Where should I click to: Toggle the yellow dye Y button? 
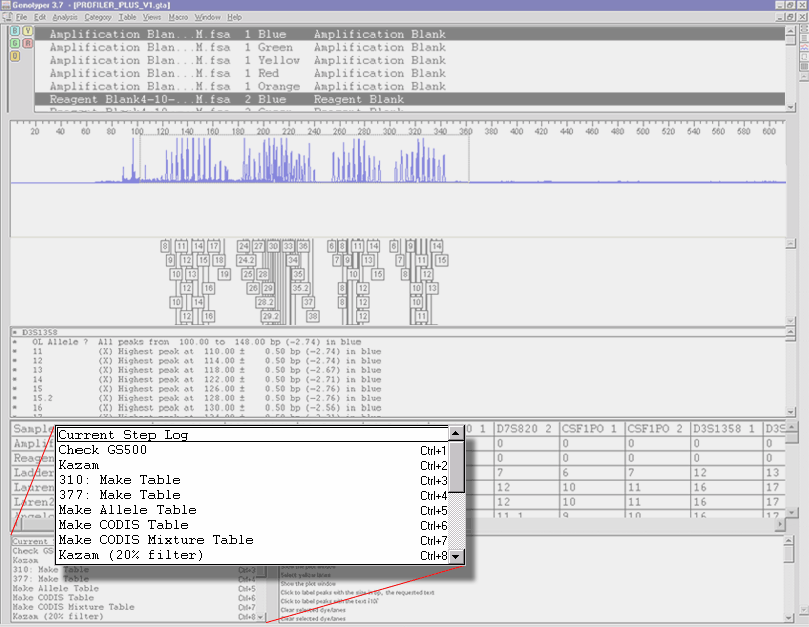(27, 31)
